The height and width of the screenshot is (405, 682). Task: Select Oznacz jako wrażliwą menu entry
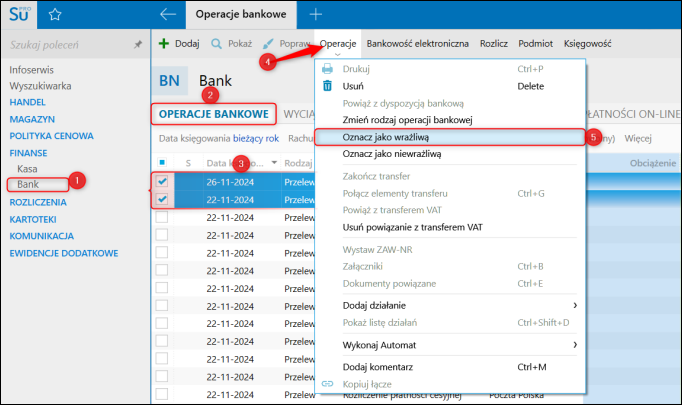point(450,137)
